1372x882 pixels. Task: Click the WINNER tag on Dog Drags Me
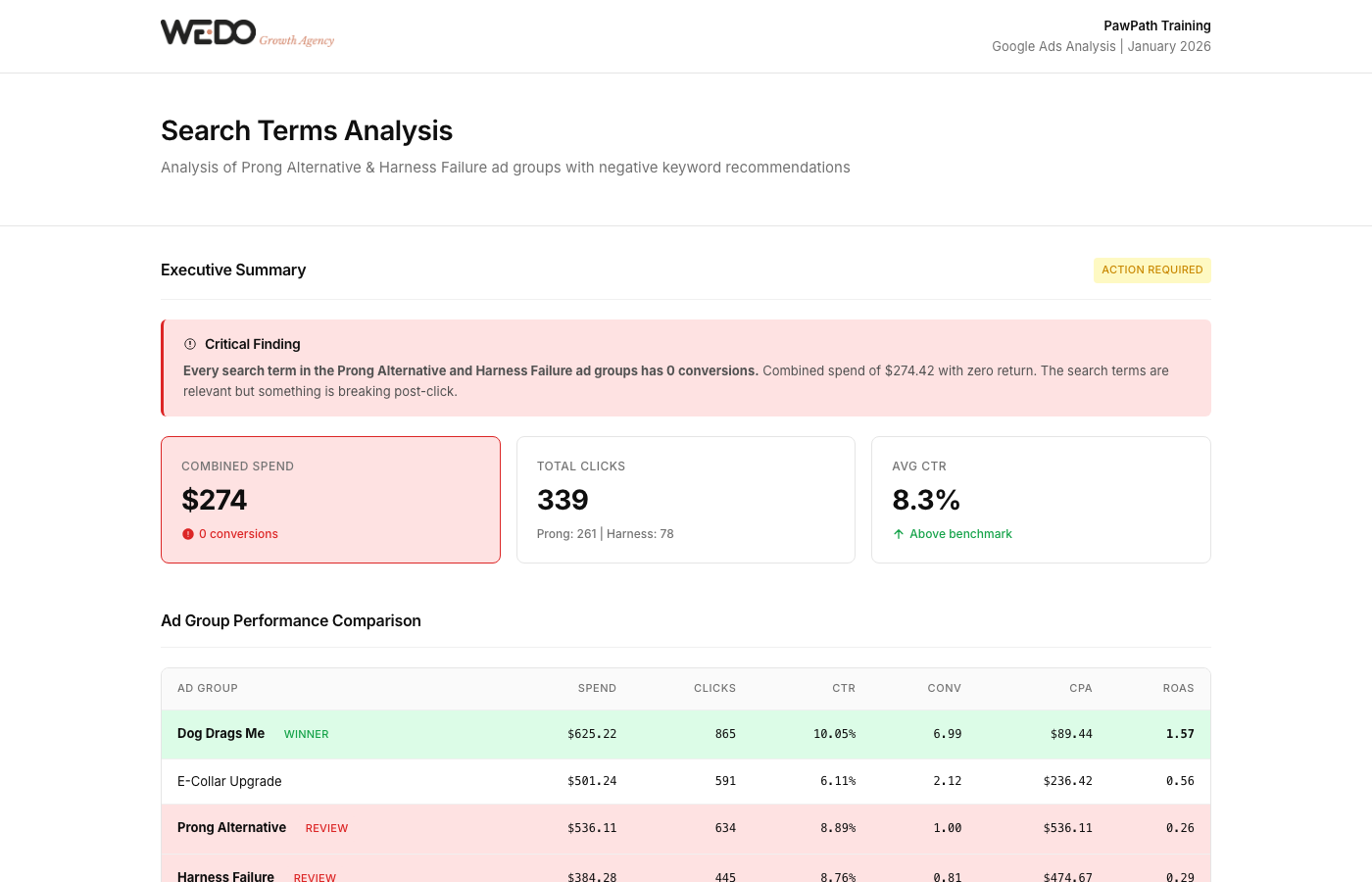[306, 734]
